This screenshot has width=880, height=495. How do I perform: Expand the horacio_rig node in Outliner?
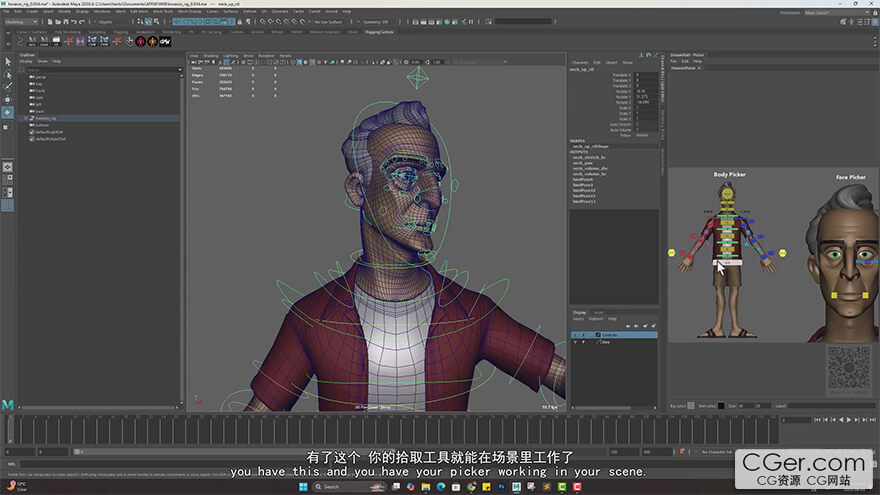pos(25,118)
